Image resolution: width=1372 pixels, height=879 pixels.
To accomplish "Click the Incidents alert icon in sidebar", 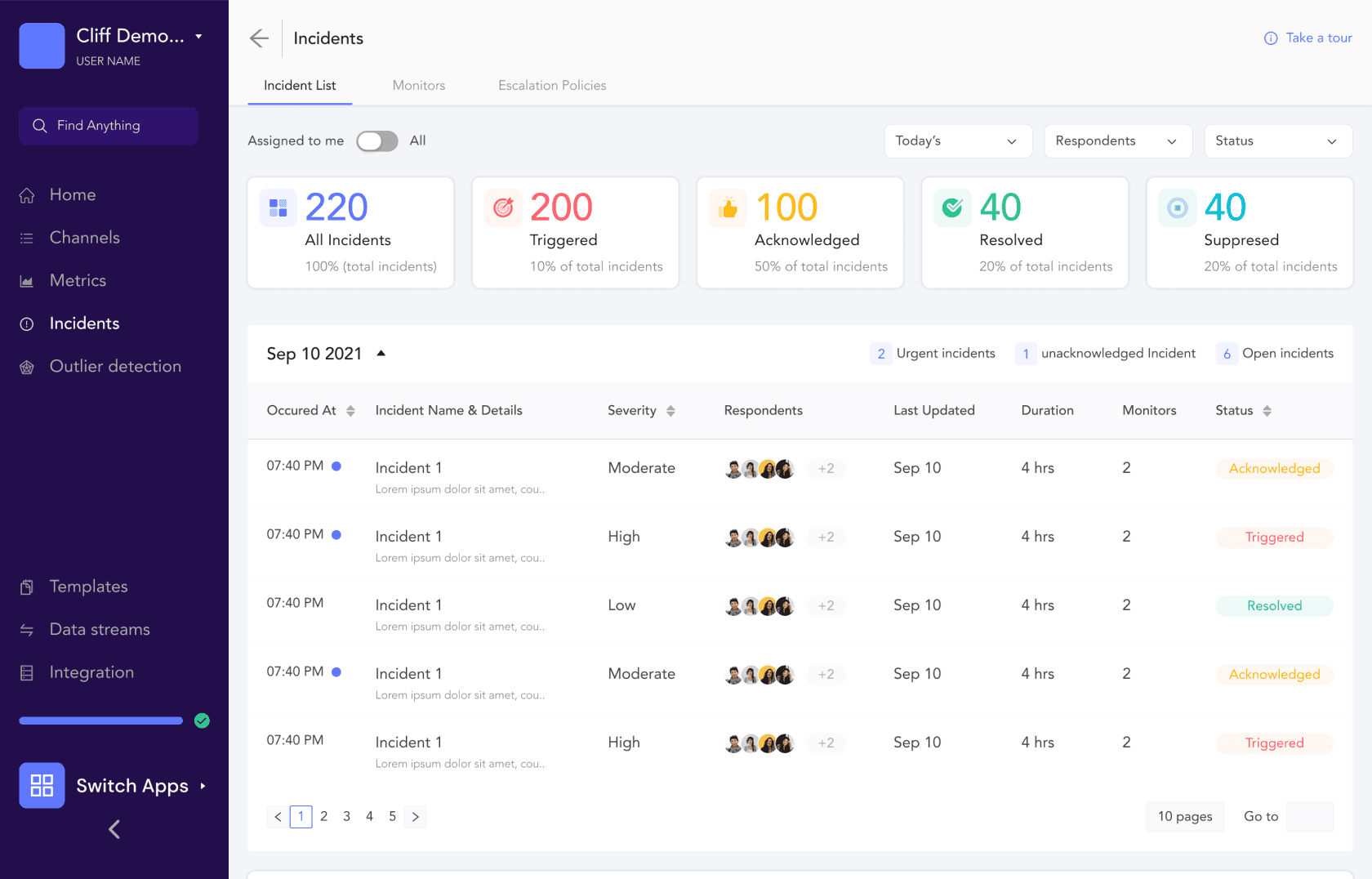I will coord(27,323).
